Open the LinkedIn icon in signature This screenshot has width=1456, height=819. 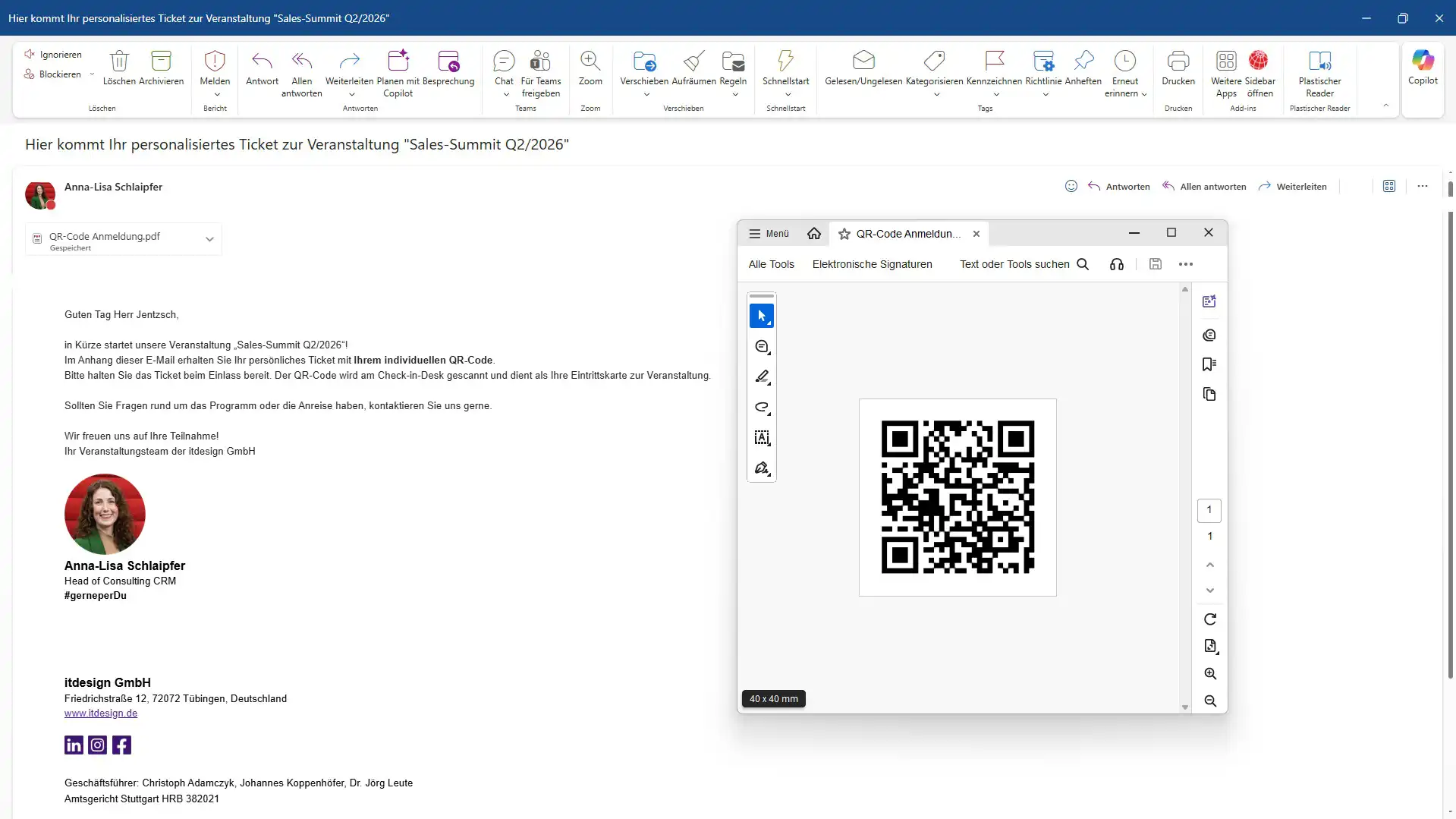click(74, 745)
